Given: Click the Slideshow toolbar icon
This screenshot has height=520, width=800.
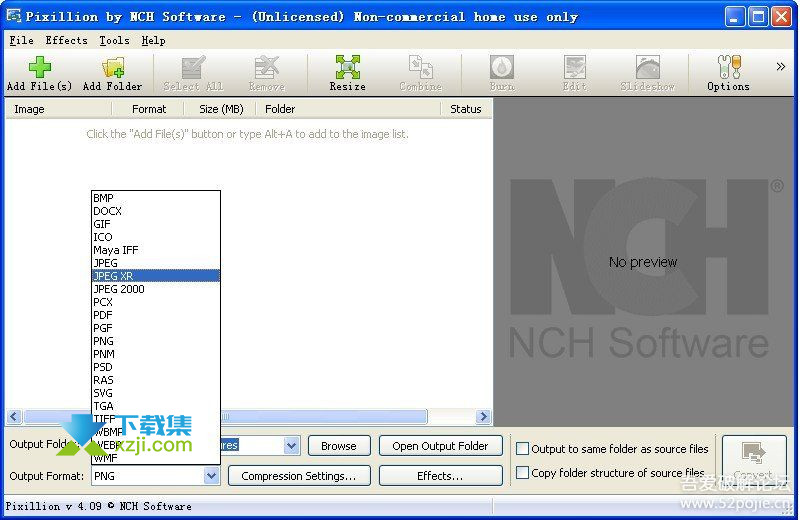Looking at the screenshot, I should [x=647, y=73].
